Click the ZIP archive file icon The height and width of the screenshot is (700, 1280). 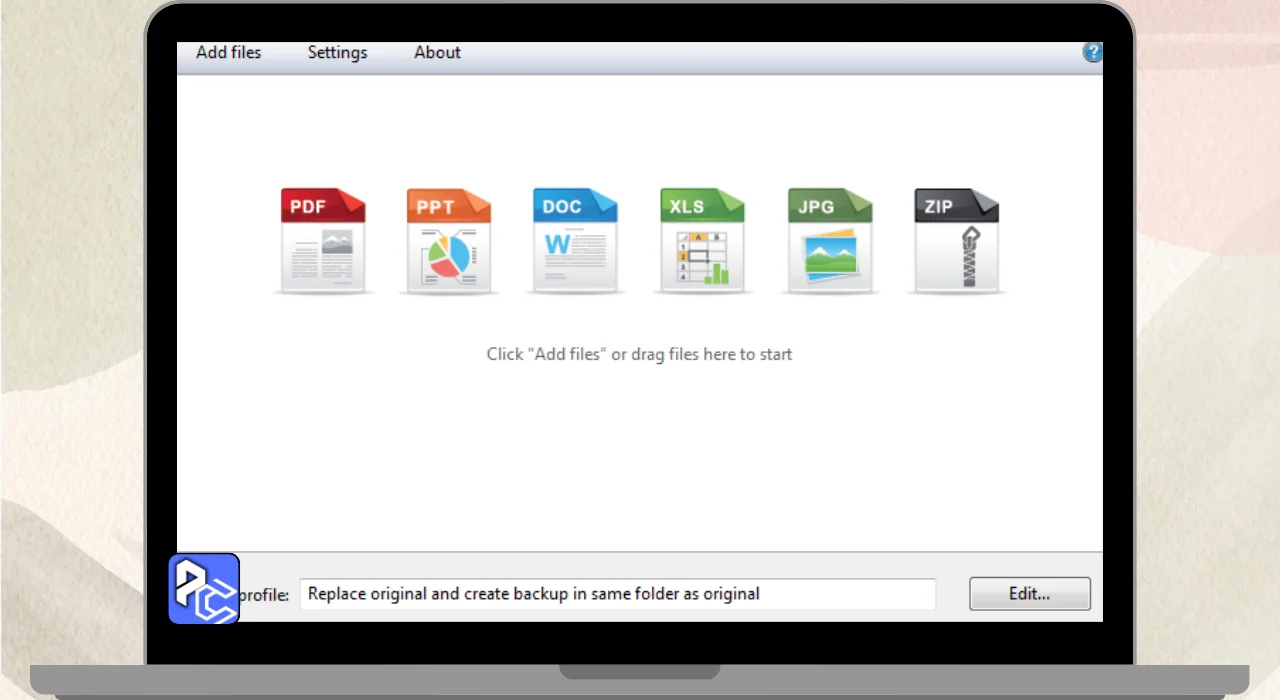[957, 240]
